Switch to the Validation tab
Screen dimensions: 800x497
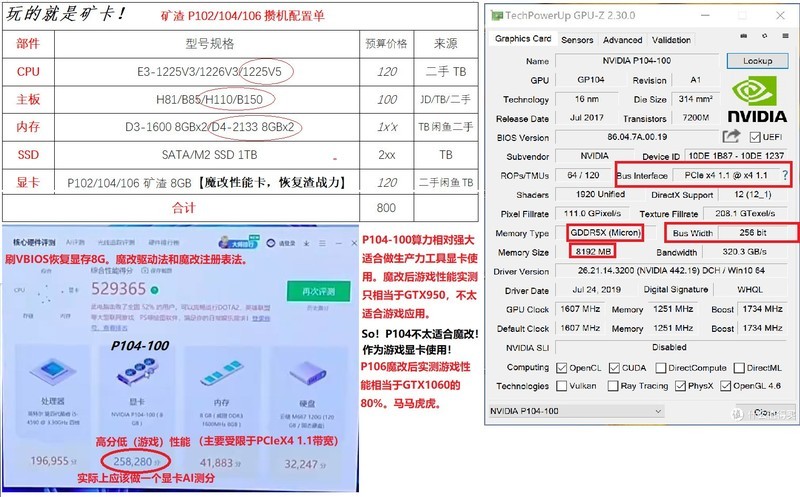[x=671, y=40]
